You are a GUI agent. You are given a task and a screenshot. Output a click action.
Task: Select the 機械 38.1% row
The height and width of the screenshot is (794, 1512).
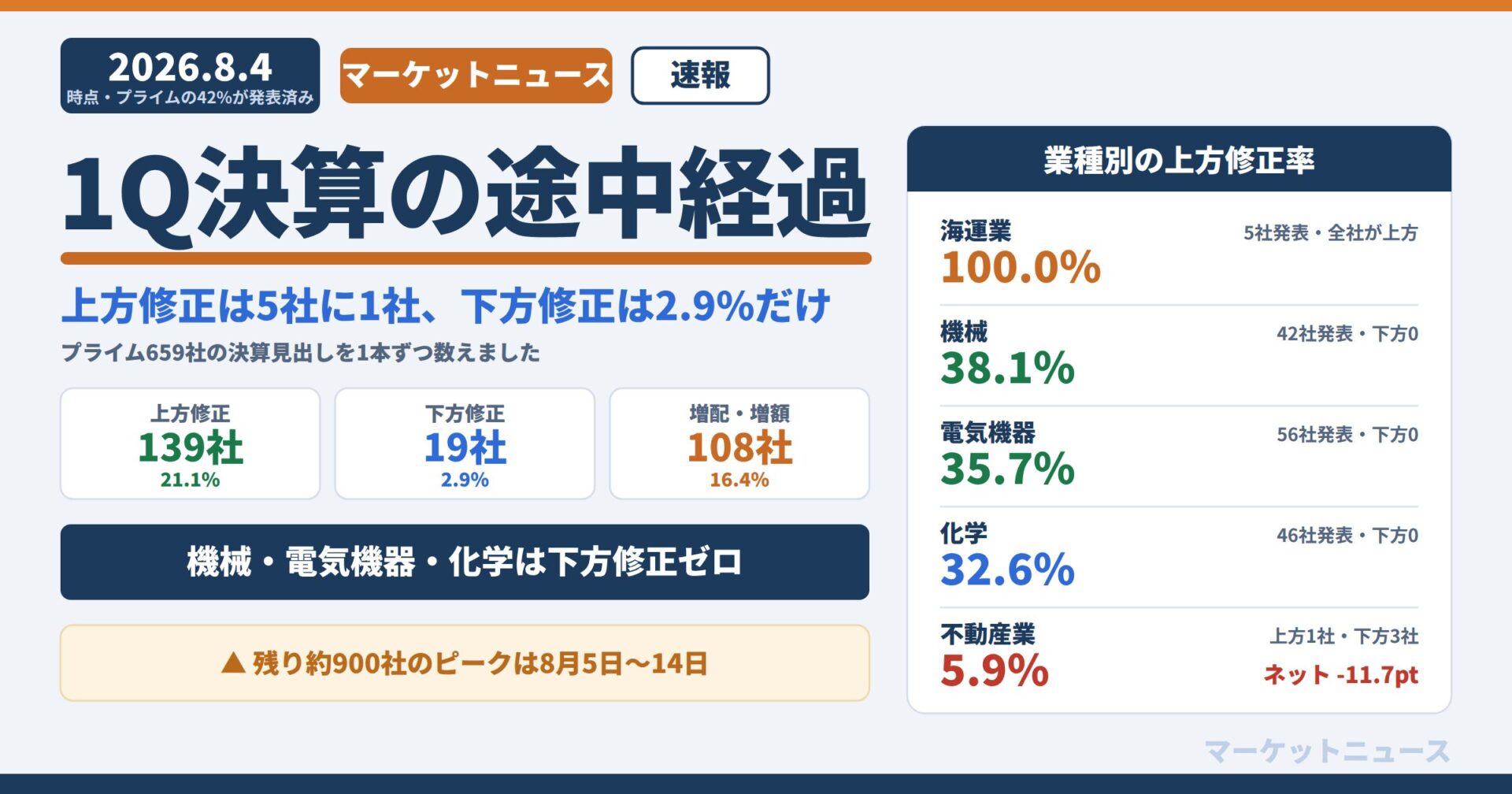[1179, 355]
